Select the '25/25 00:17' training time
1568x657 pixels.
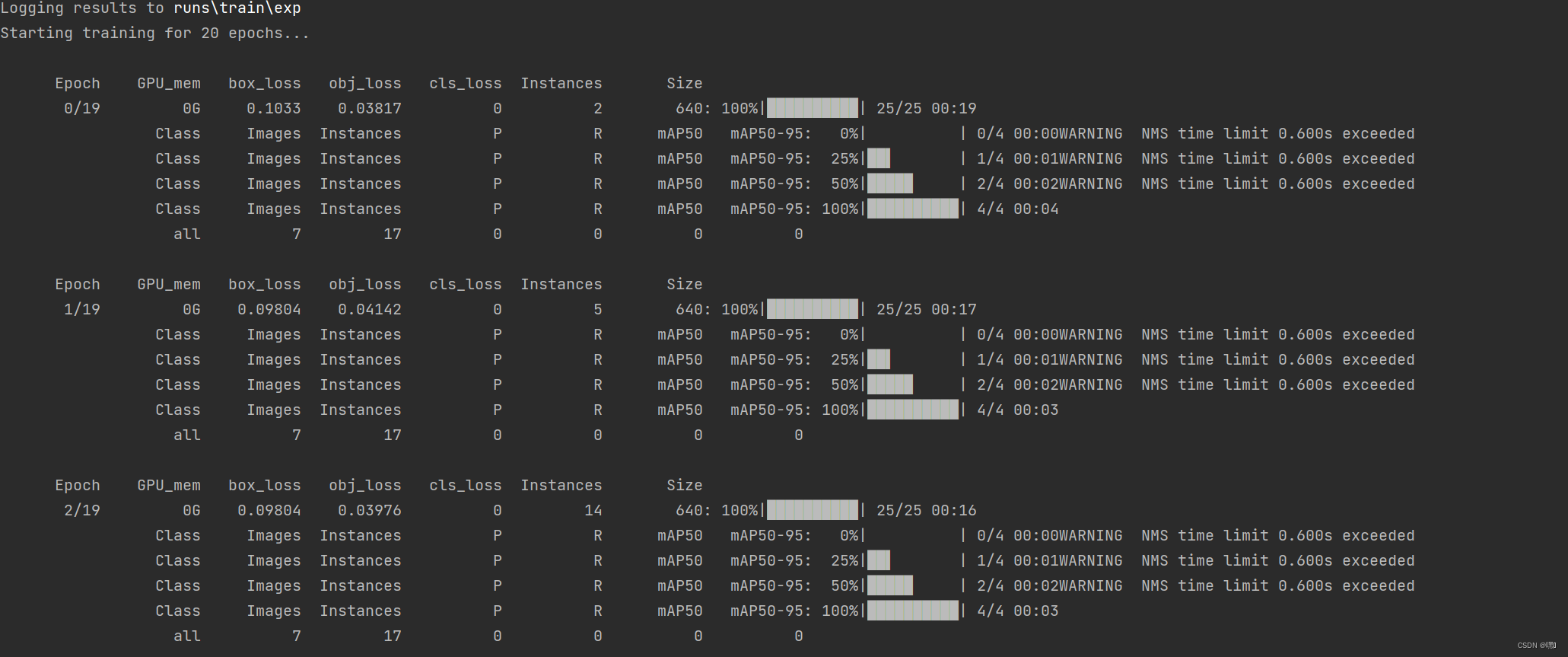(927, 310)
